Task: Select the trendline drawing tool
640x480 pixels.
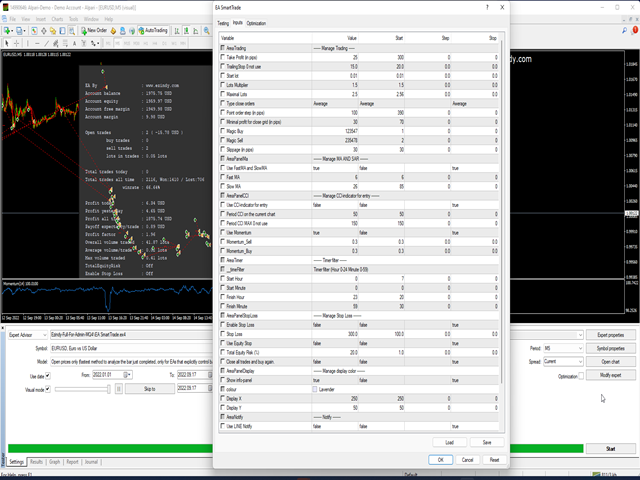Action: pyautogui.click(x=47, y=43)
